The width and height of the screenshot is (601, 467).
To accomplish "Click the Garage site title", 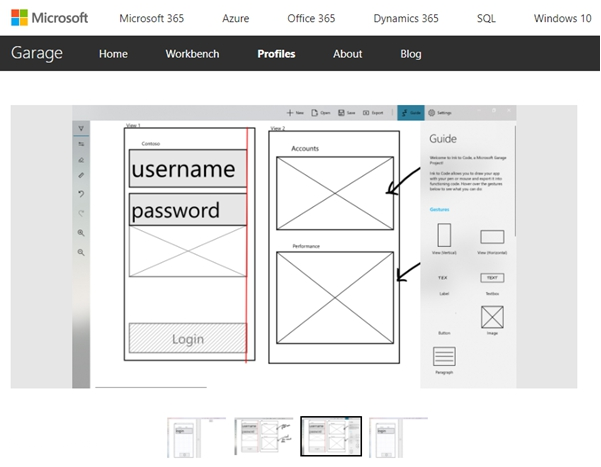I will (x=39, y=53).
